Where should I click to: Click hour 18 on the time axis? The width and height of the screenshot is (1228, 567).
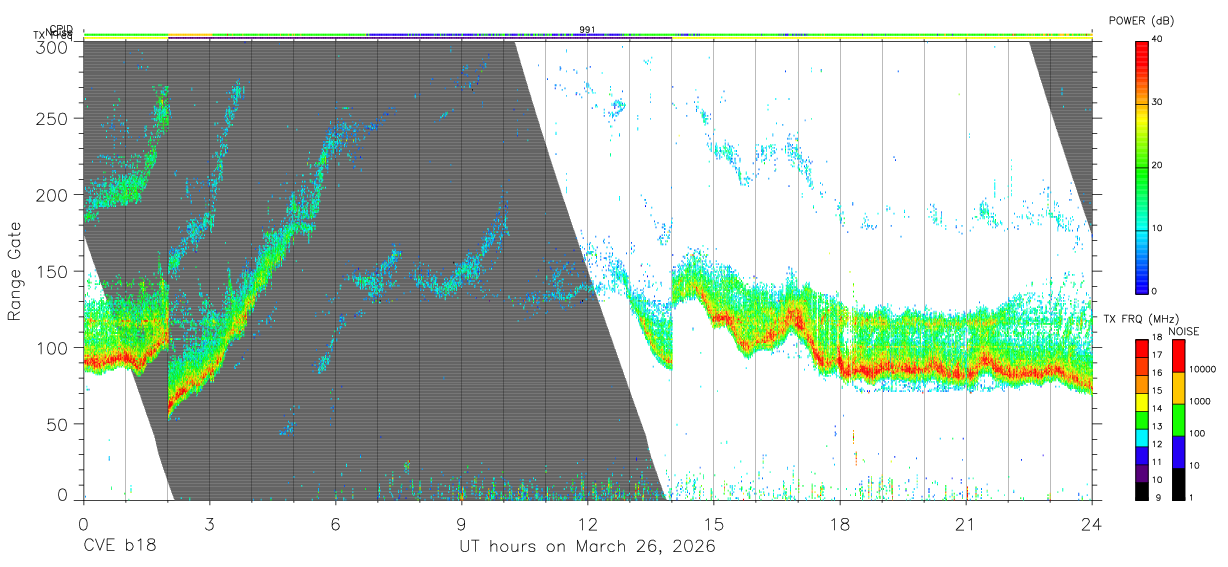(x=840, y=523)
